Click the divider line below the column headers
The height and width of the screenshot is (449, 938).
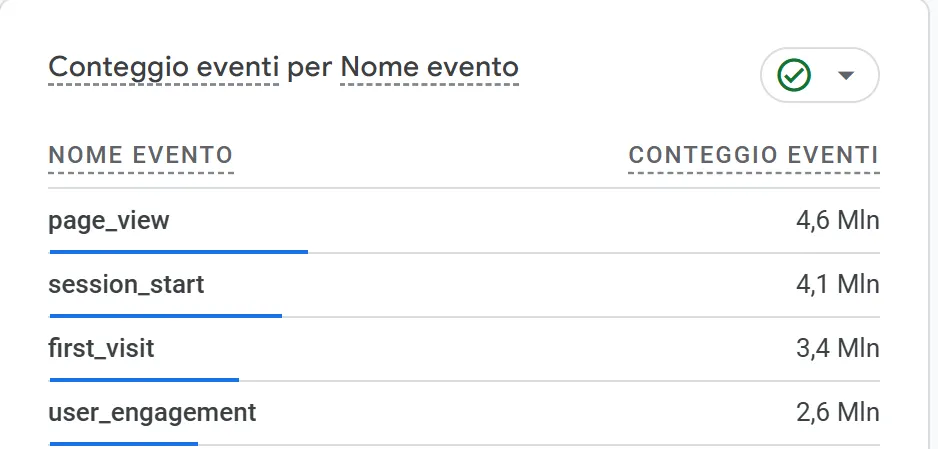coord(464,188)
